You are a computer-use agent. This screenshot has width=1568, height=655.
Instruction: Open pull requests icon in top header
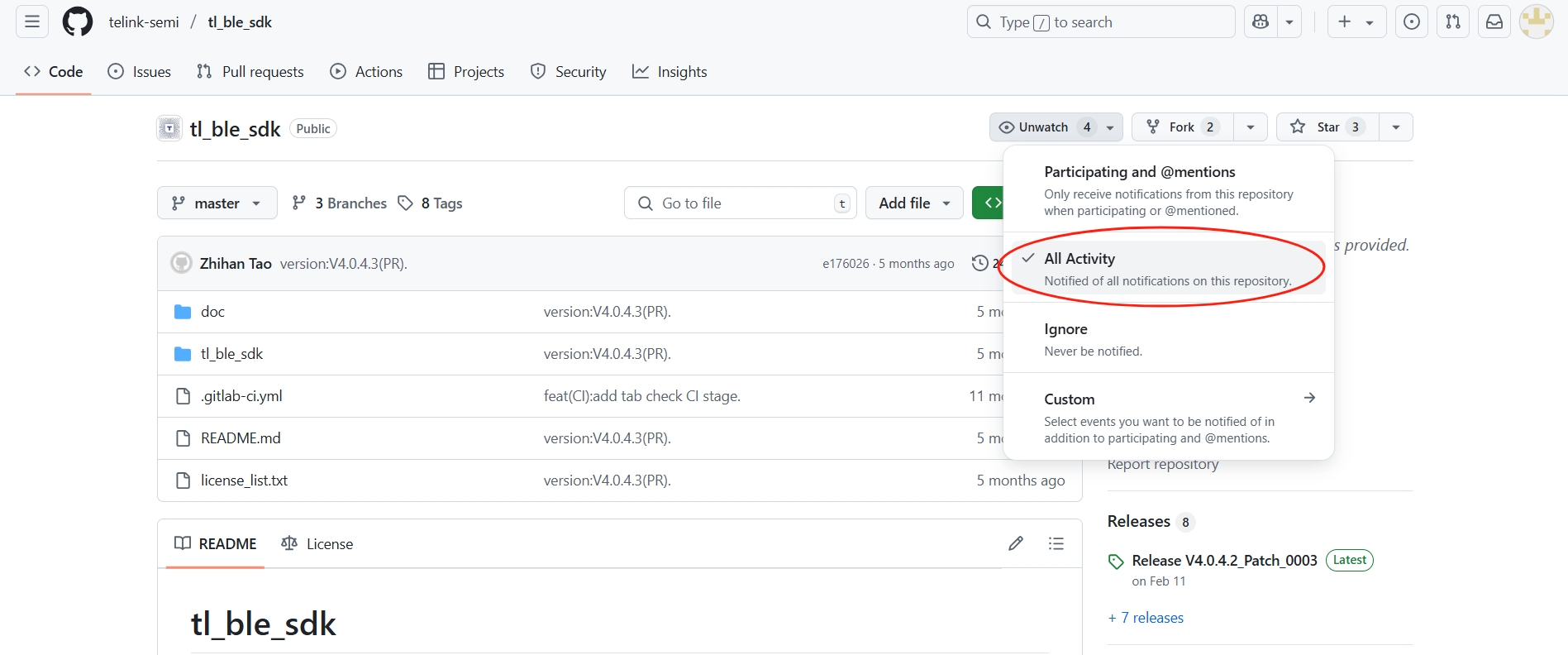(1453, 22)
